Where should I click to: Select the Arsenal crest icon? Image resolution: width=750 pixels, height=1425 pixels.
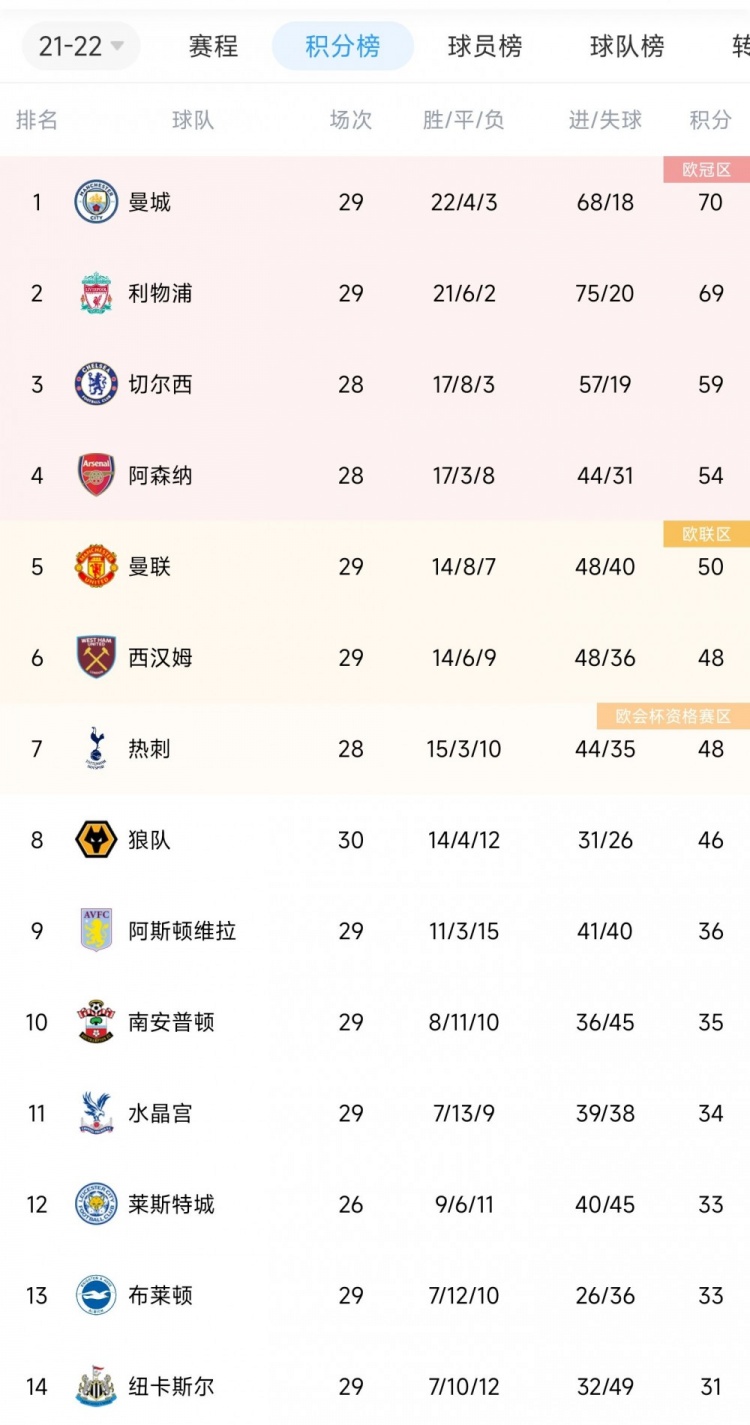[x=96, y=475]
